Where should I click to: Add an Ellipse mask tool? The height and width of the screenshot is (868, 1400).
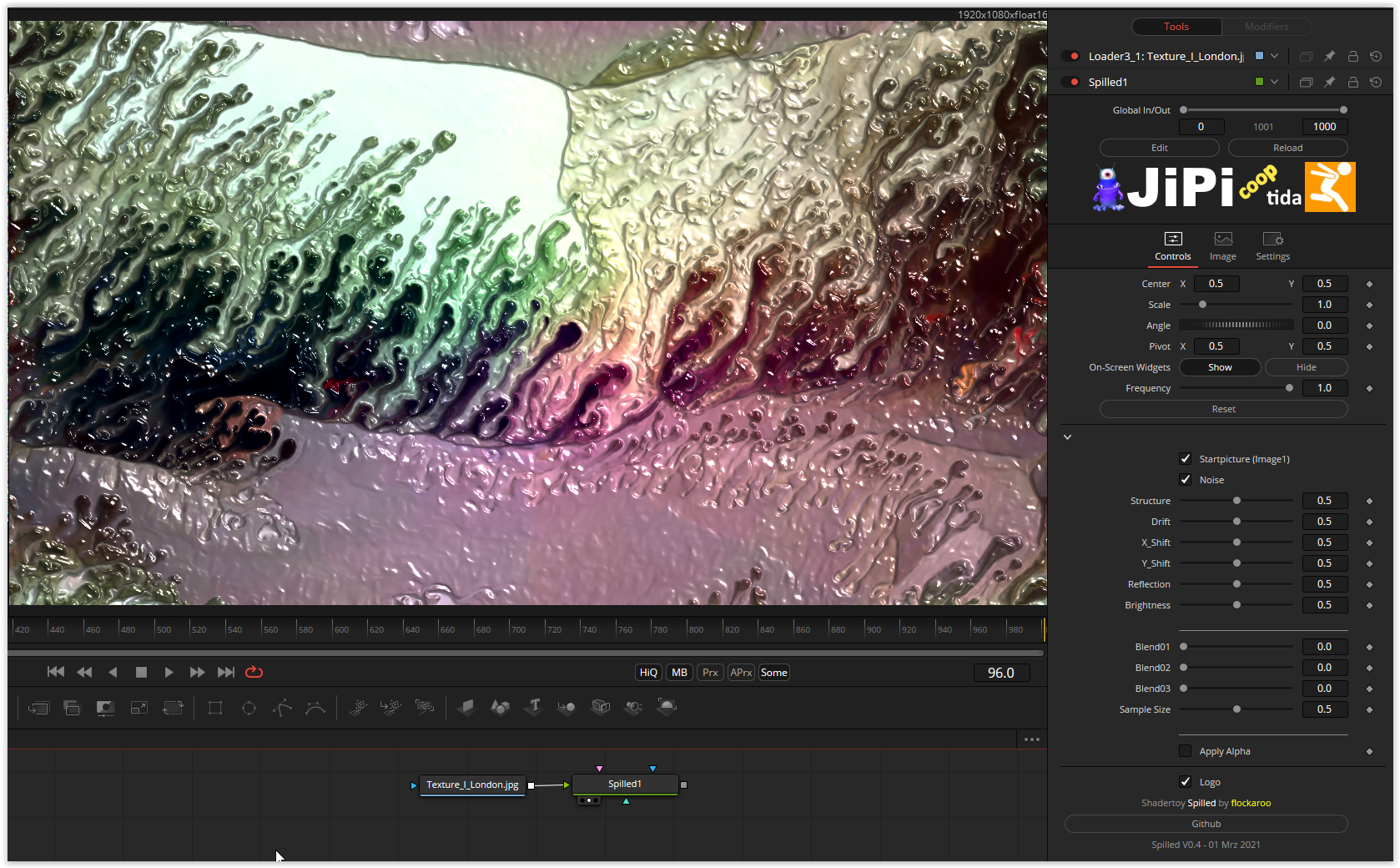249,708
